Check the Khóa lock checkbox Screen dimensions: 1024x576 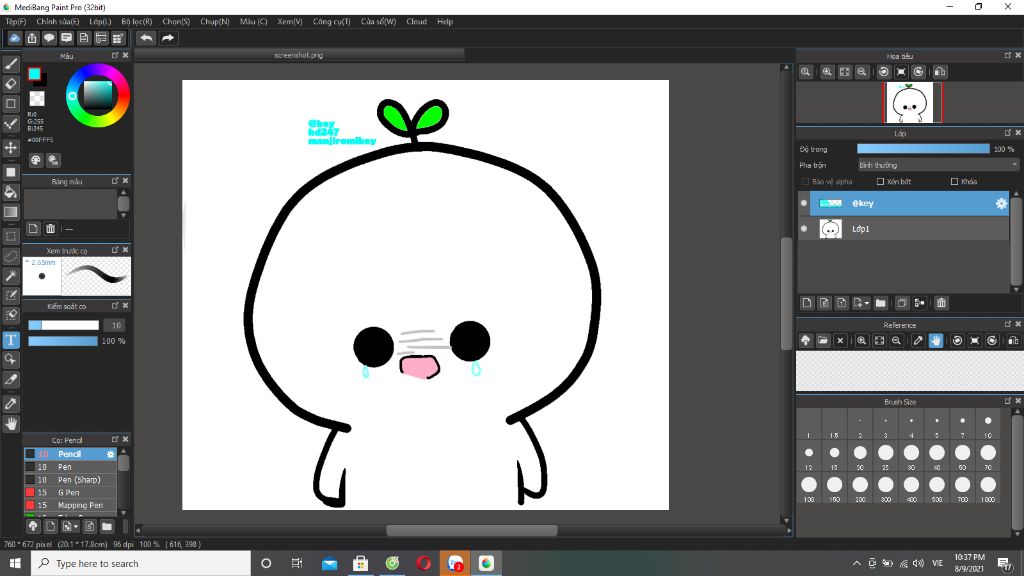pos(954,182)
